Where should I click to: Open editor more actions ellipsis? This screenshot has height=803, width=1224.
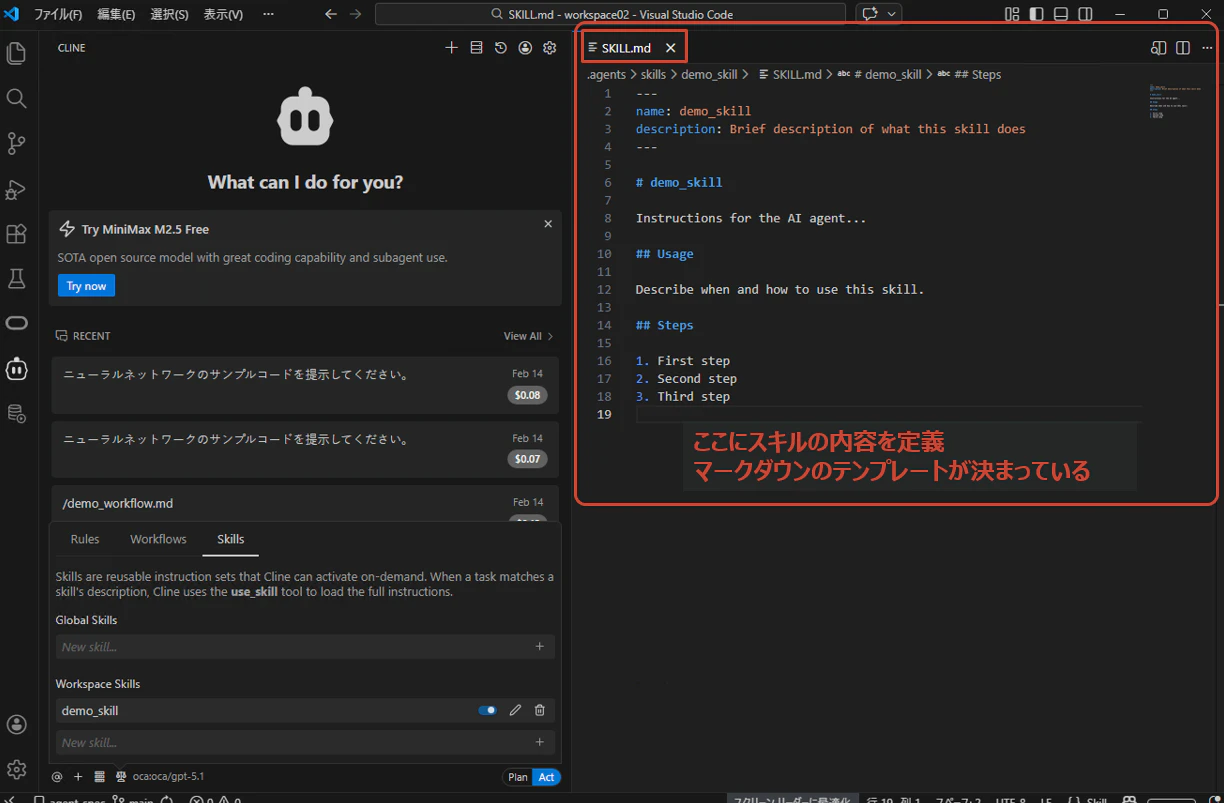[1207, 48]
